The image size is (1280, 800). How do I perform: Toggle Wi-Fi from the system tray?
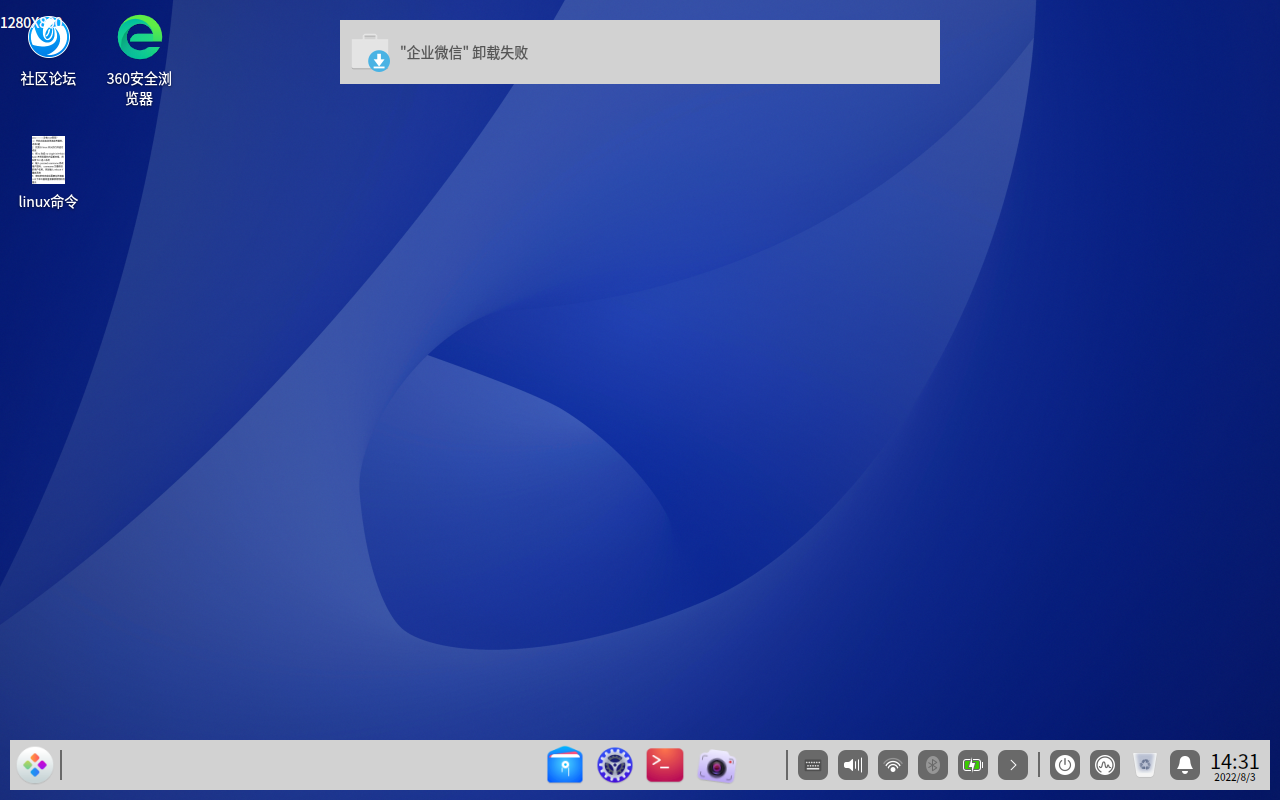click(892, 765)
